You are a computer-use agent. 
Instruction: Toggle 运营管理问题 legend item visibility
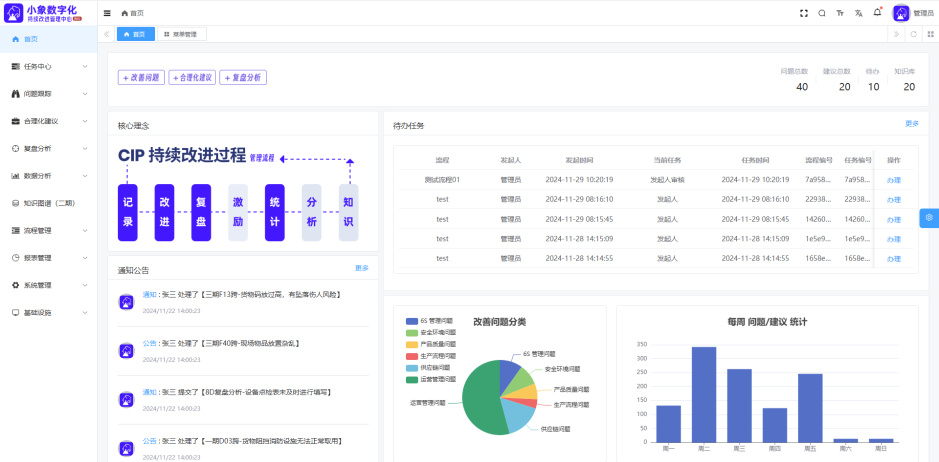(434, 380)
